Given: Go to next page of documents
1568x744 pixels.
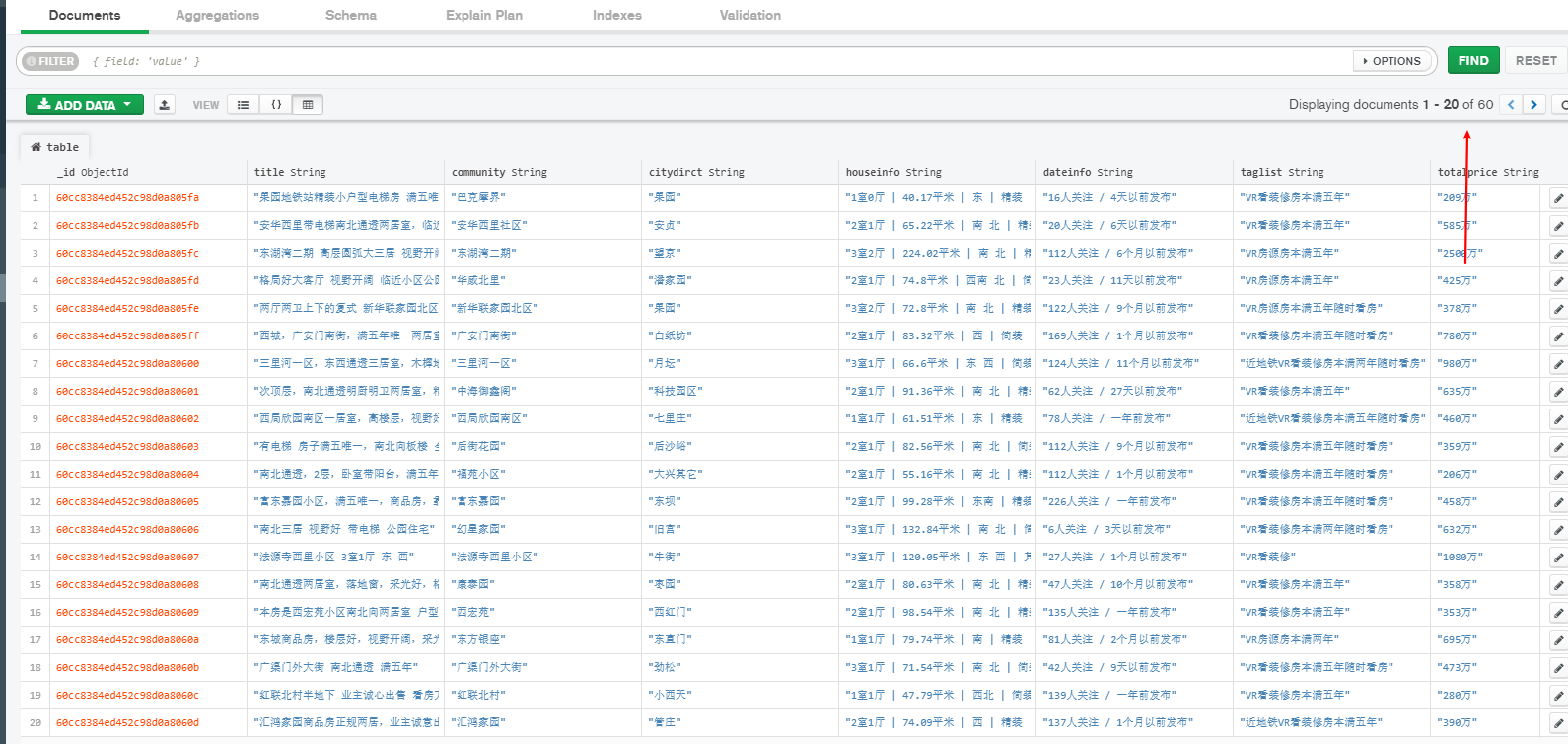Looking at the screenshot, I should (x=1533, y=105).
